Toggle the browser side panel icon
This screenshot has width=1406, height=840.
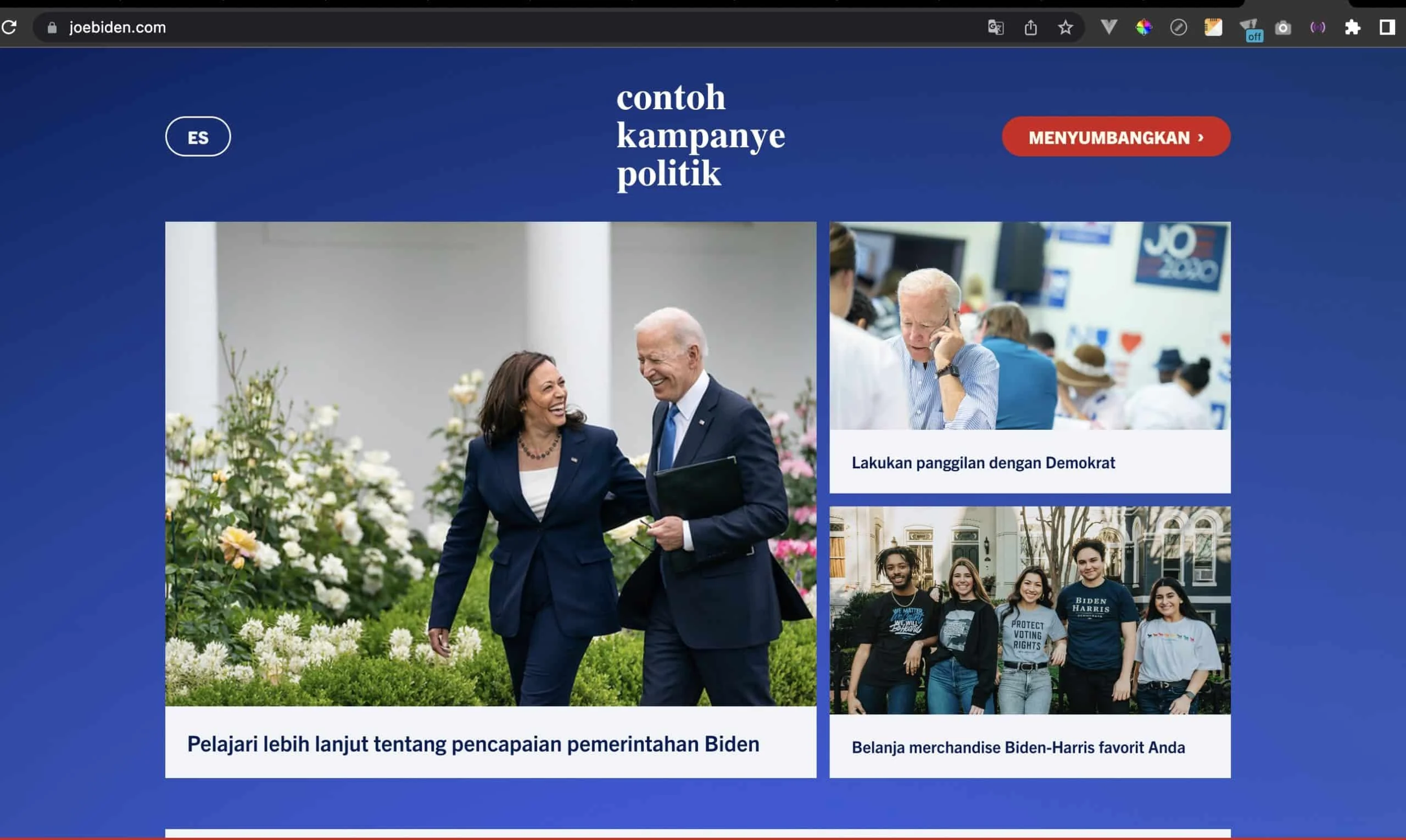(1387, 27)
